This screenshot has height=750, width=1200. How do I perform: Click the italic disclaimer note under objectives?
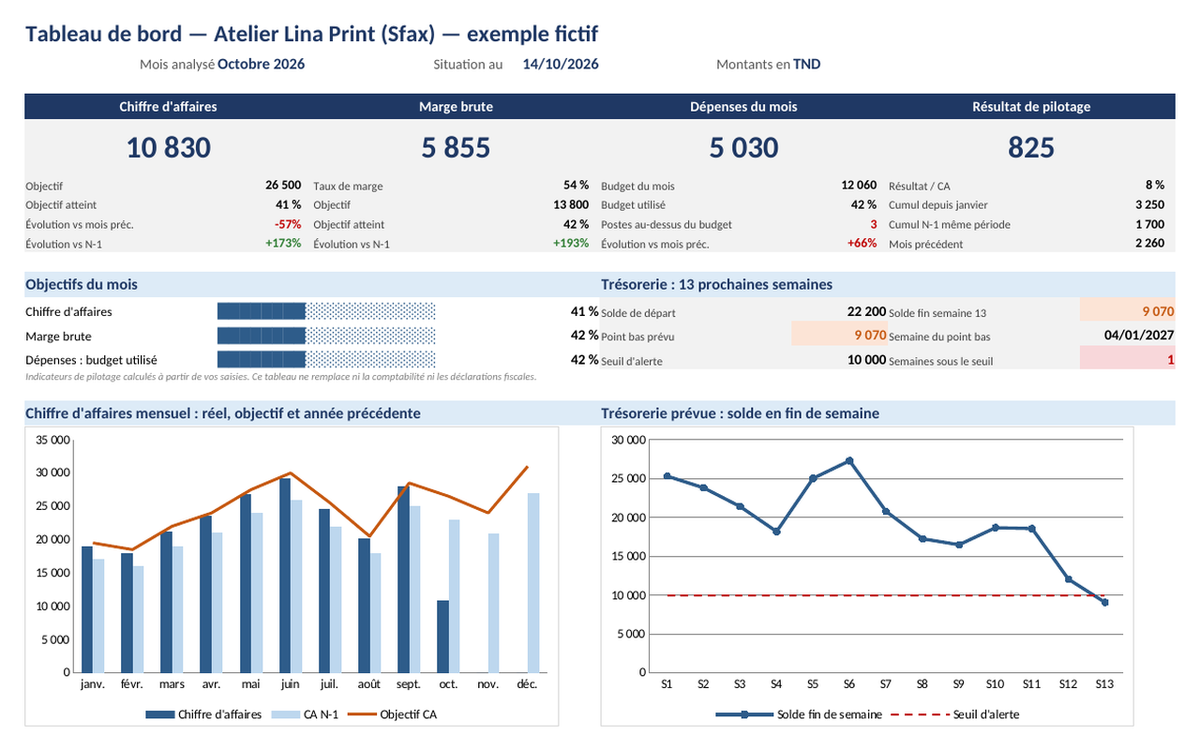pyautogui.click(x=281, y=377)
